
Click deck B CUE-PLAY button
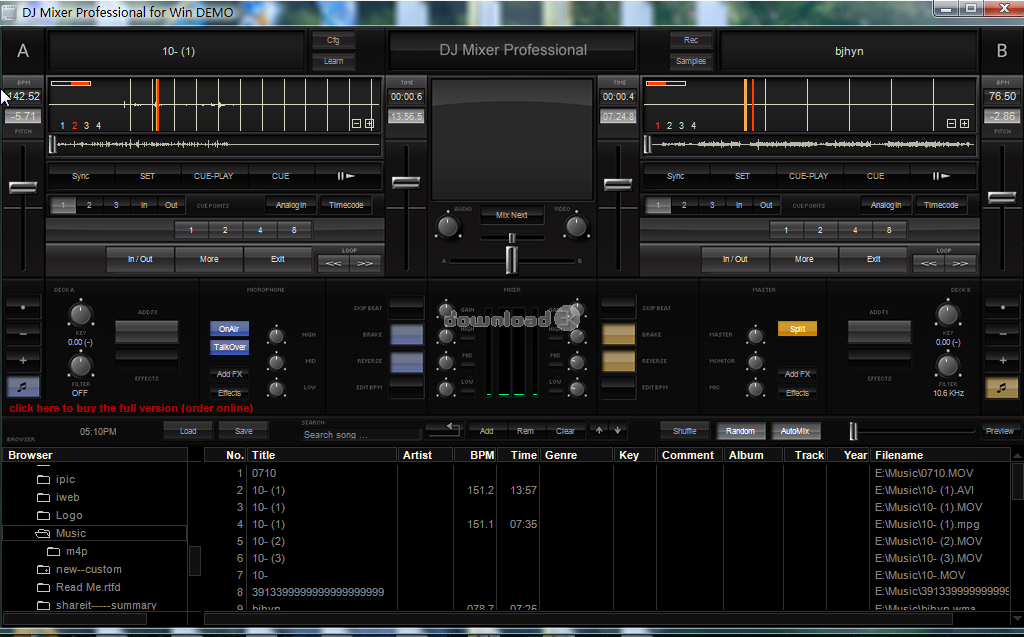point(808,176)
